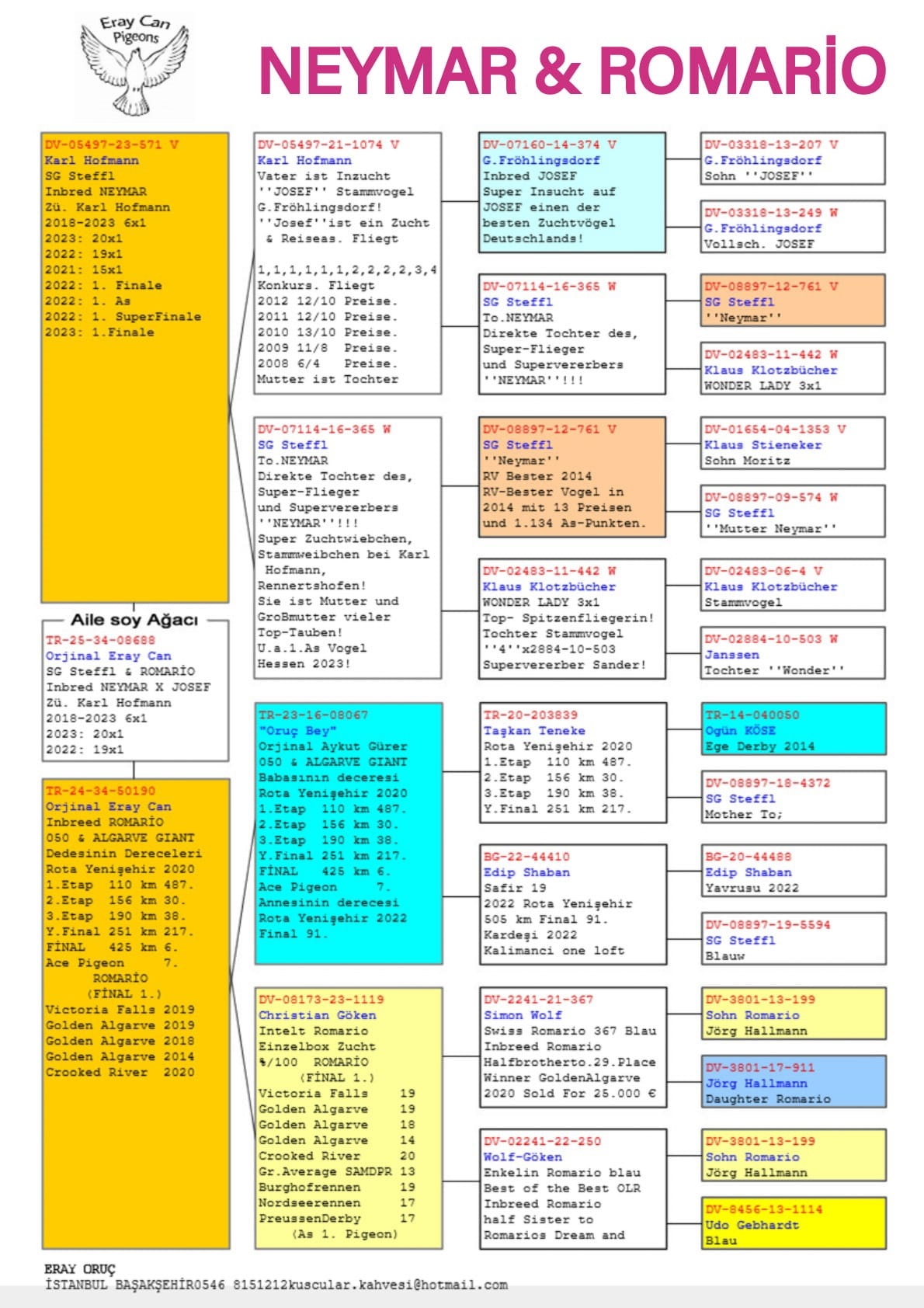924x1308 pixels.
Task: Select ring number DV-2241-21-367
Action: point(538,1000)
